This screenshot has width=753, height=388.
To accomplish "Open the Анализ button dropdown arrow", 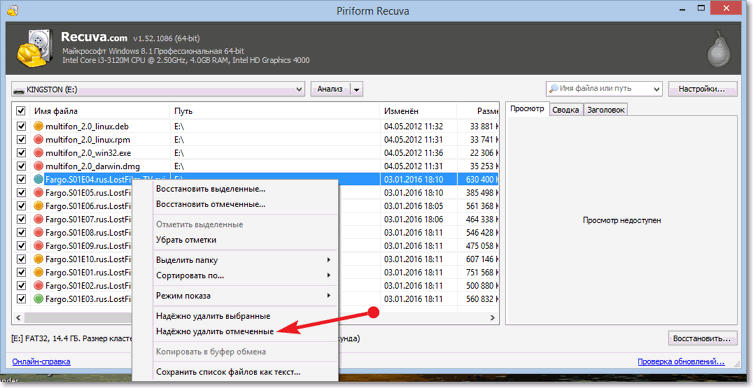I will (x=357, y=89).
